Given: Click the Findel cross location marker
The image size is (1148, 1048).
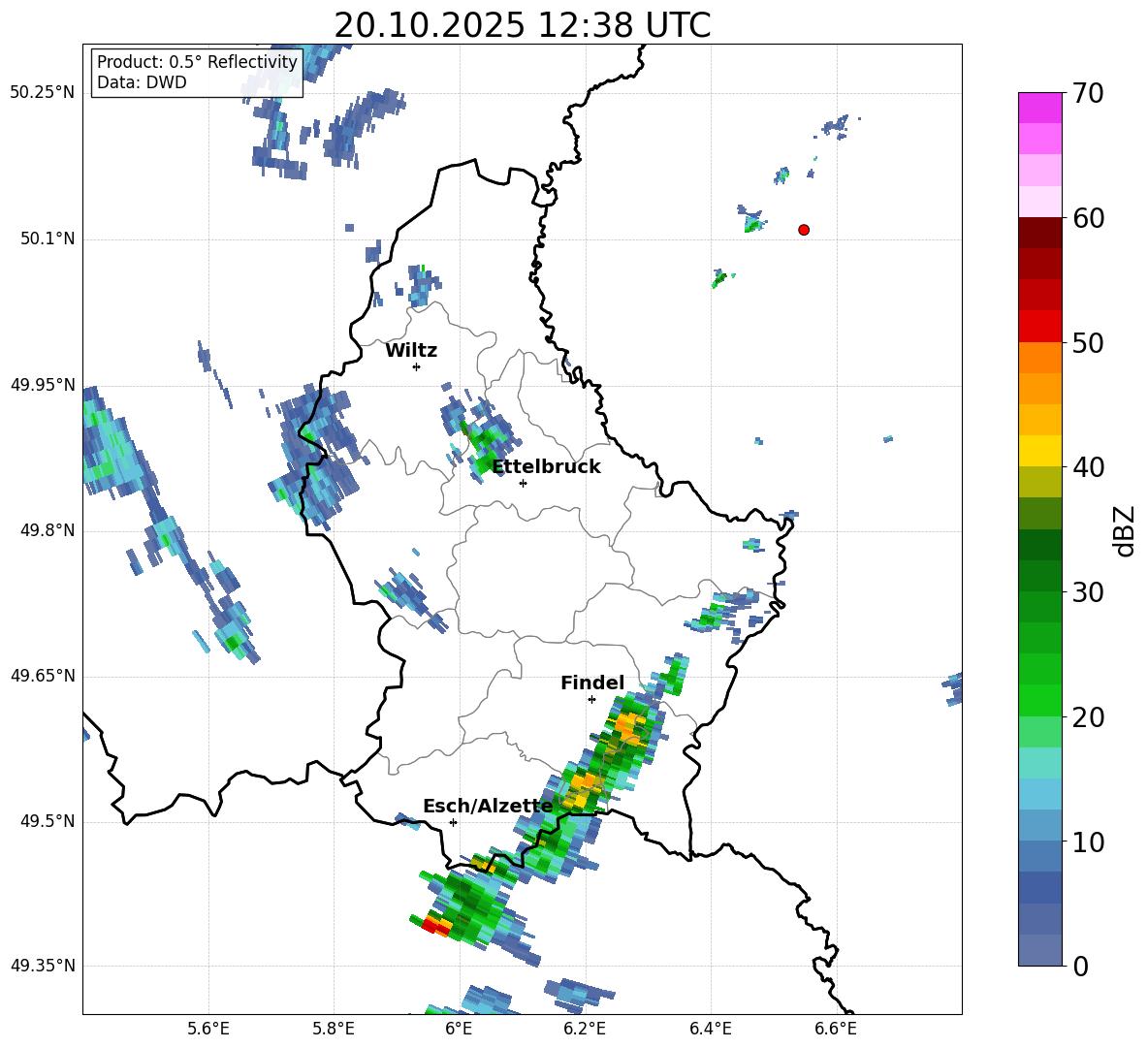Looking at the screenshot, I should (x=591, y=700).
